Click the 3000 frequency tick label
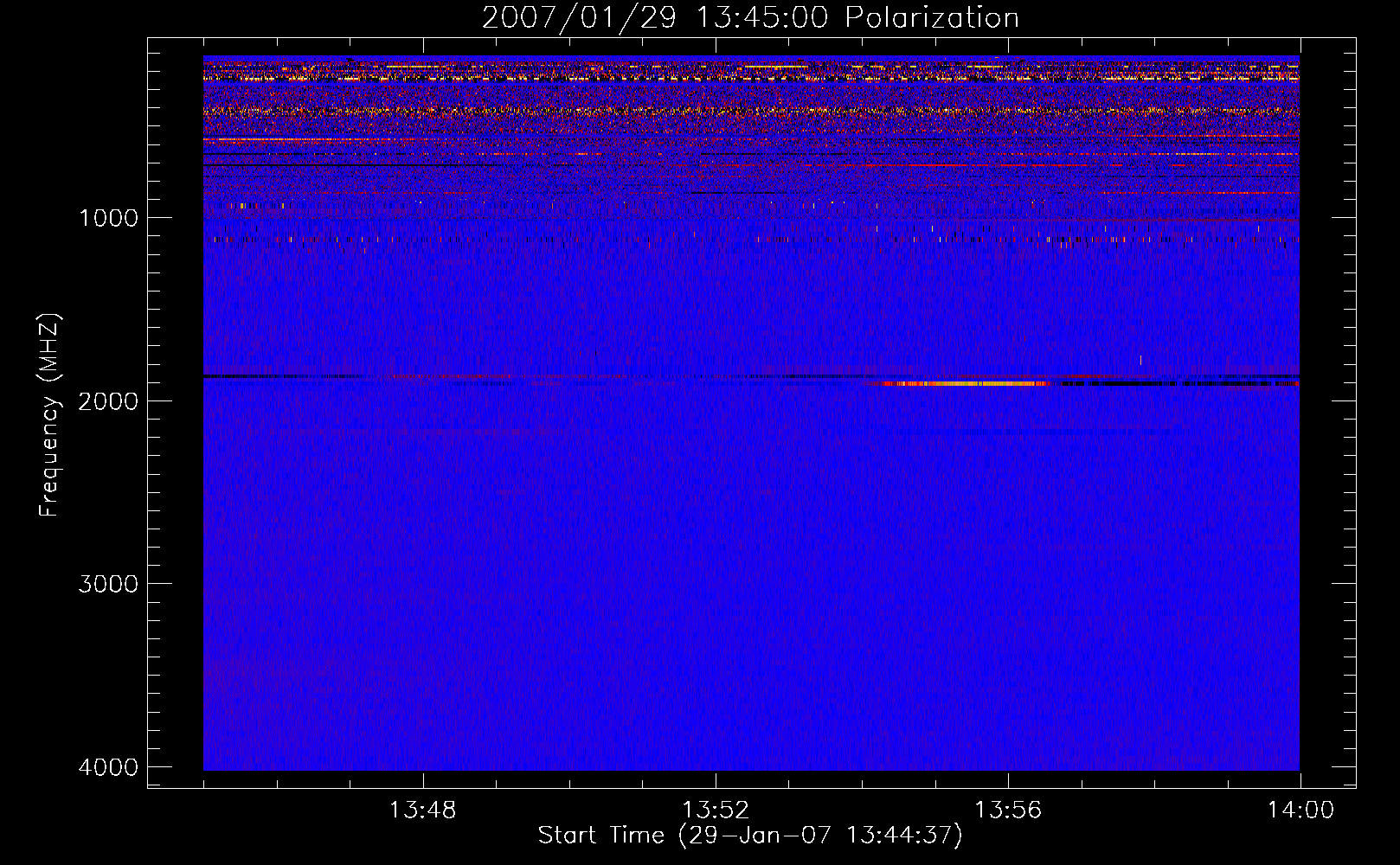 (x=108, y=584)
